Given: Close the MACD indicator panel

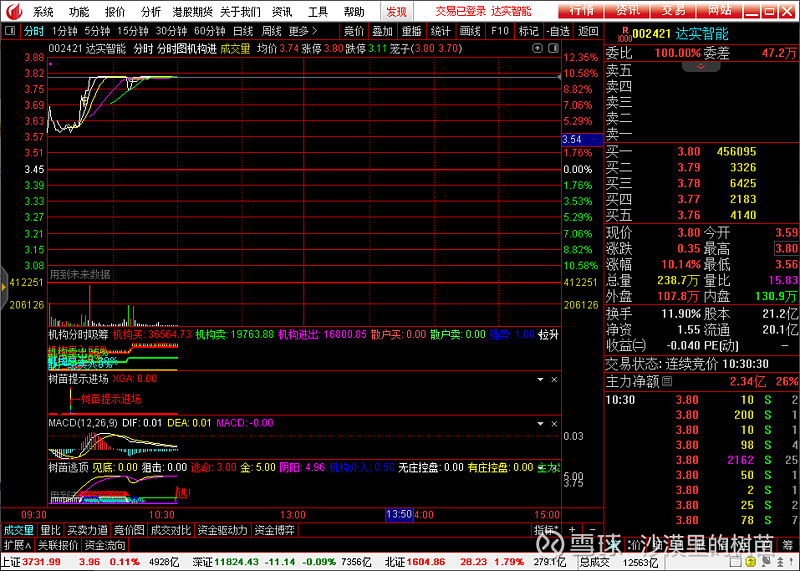Looking at the screenshot, I should (554, 424).
